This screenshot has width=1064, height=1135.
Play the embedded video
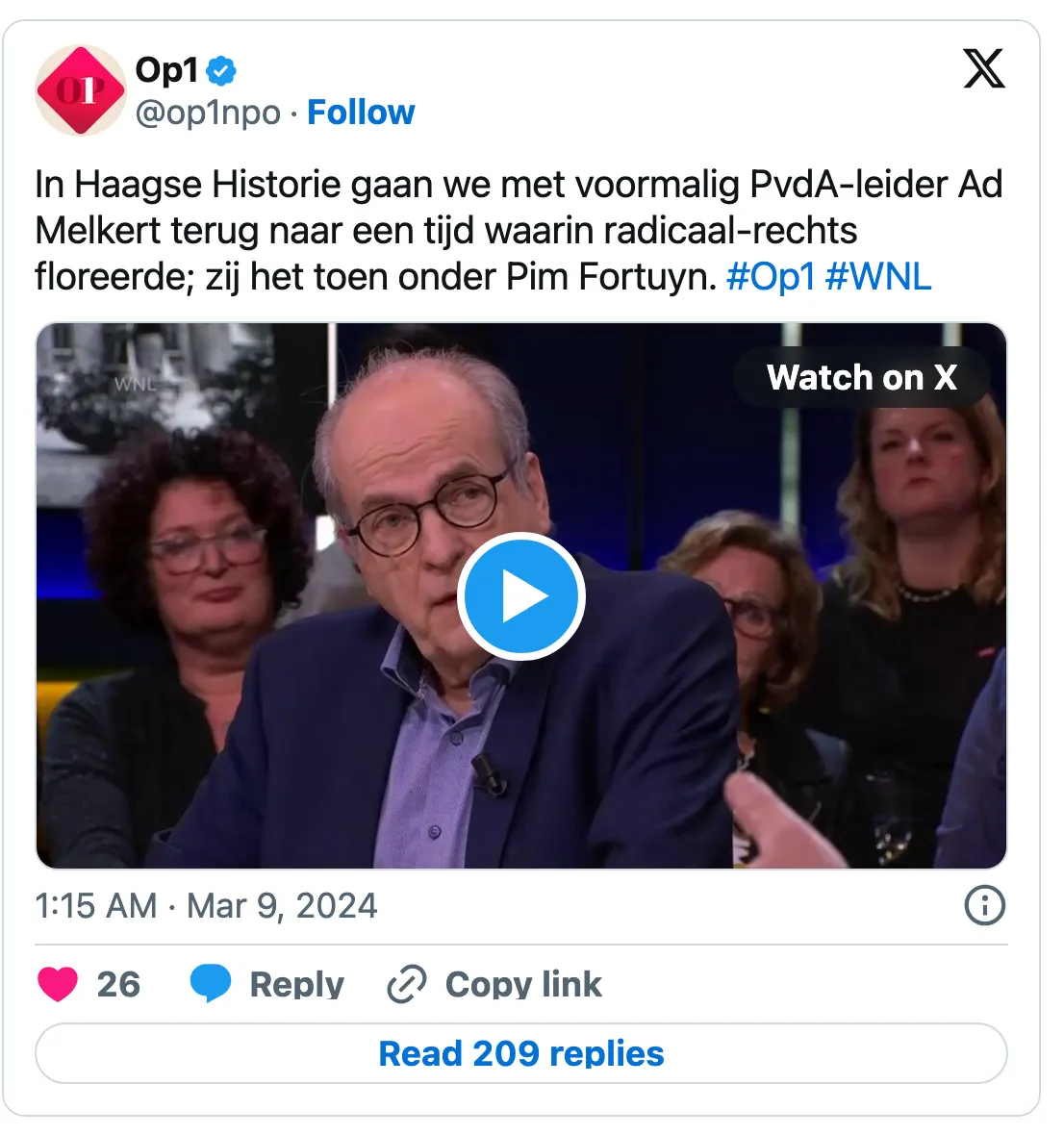pyautogui.click(x=521, y=596)
